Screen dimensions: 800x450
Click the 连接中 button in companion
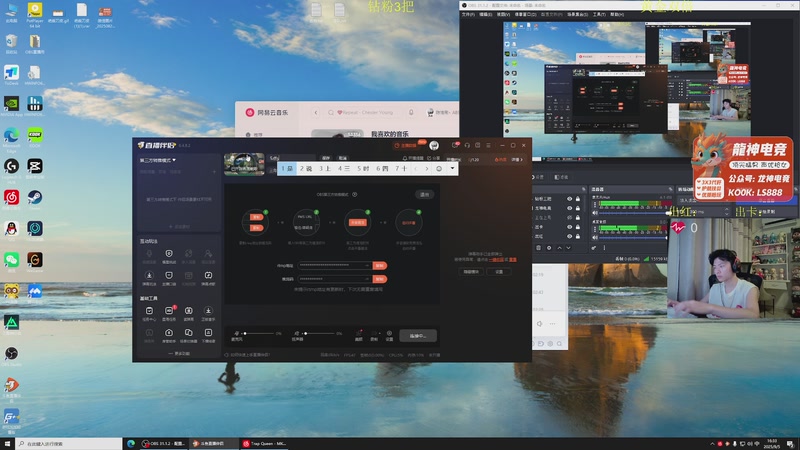[418, 336]
